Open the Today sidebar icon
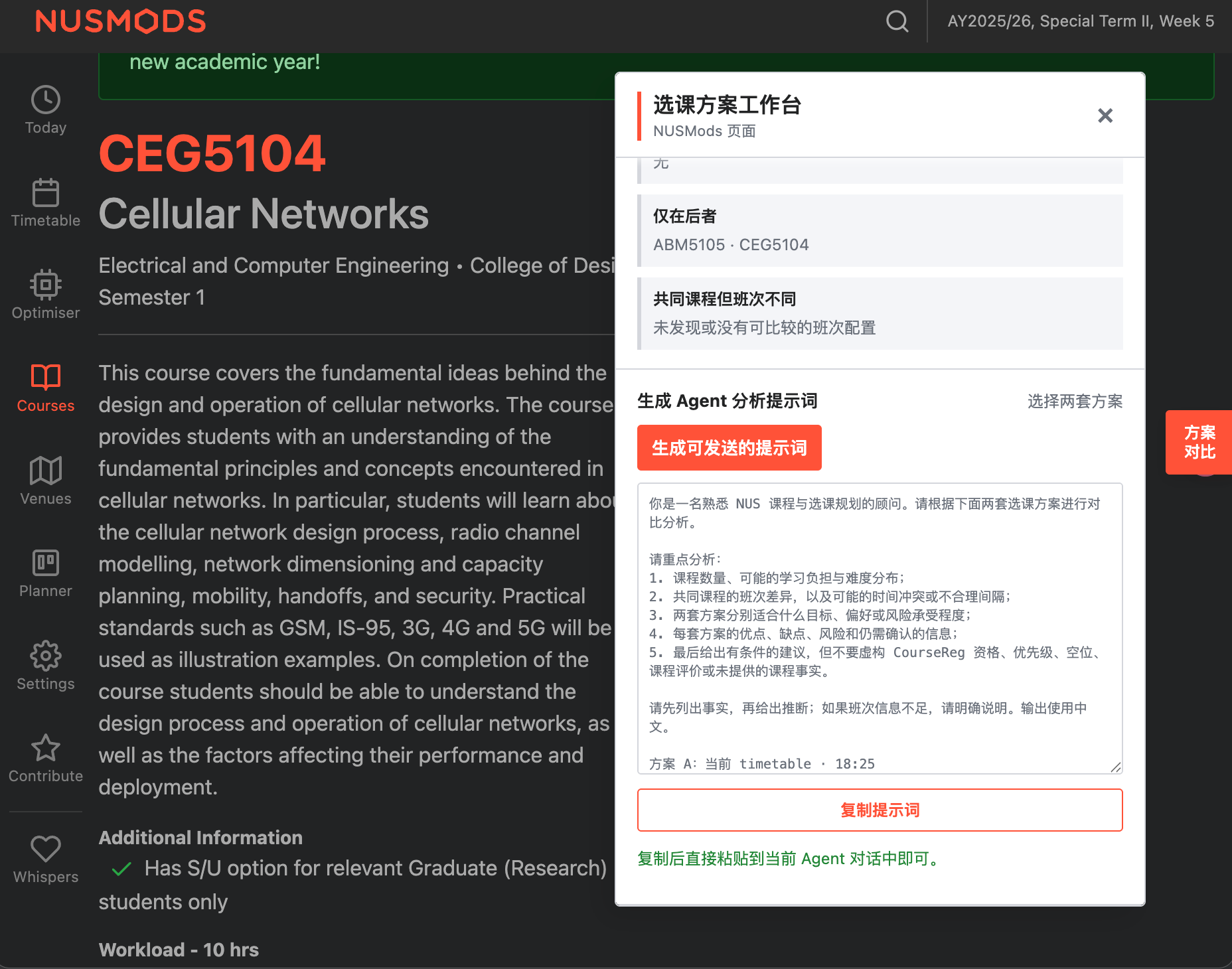This screenshot has height=969, width=1232. coord(46,100)
